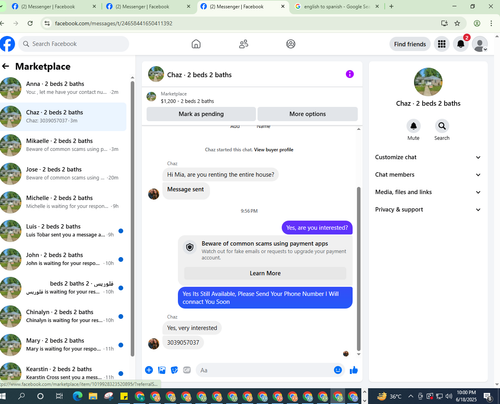
Task: Expand Media, files and links section
Action: [x=428, y=192]
